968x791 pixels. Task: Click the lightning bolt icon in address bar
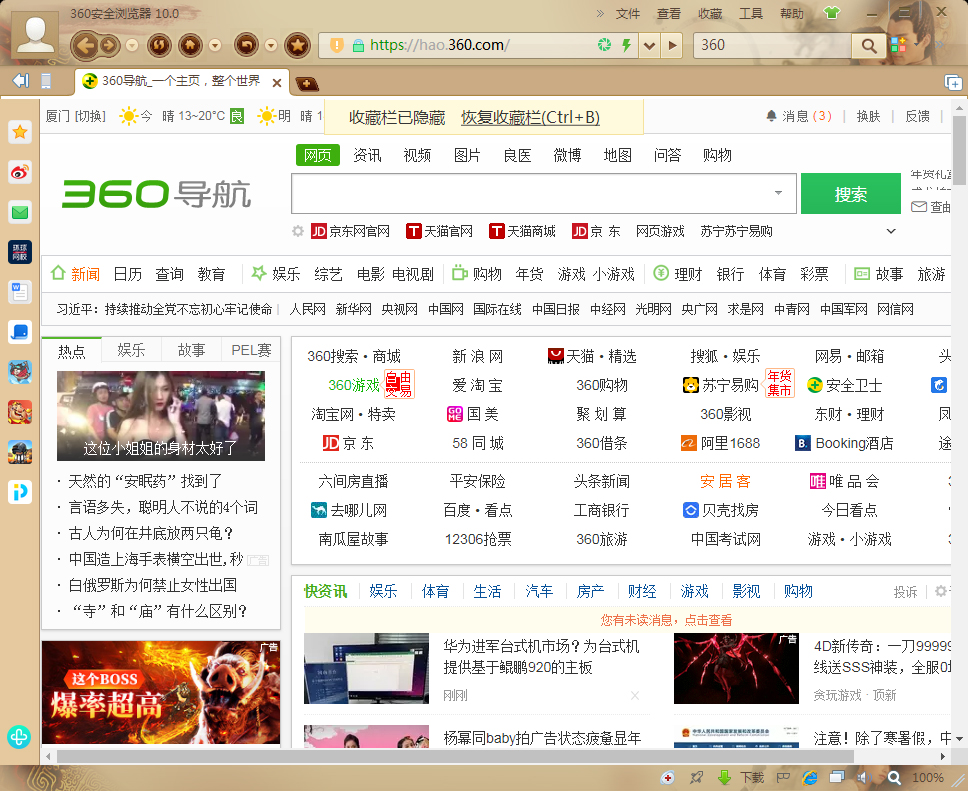624,46
